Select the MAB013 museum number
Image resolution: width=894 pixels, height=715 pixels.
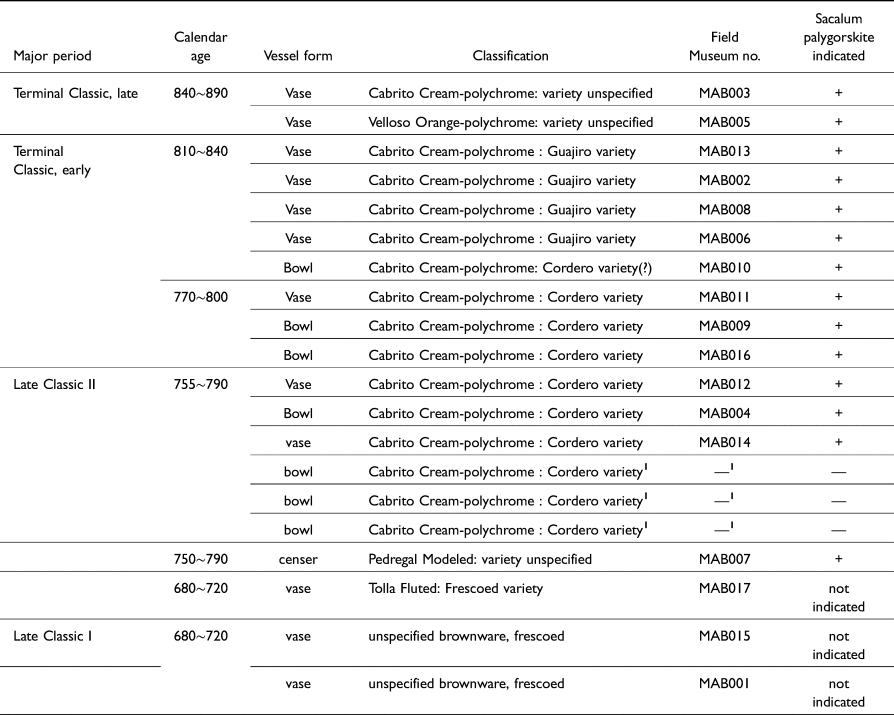[725, 151]
